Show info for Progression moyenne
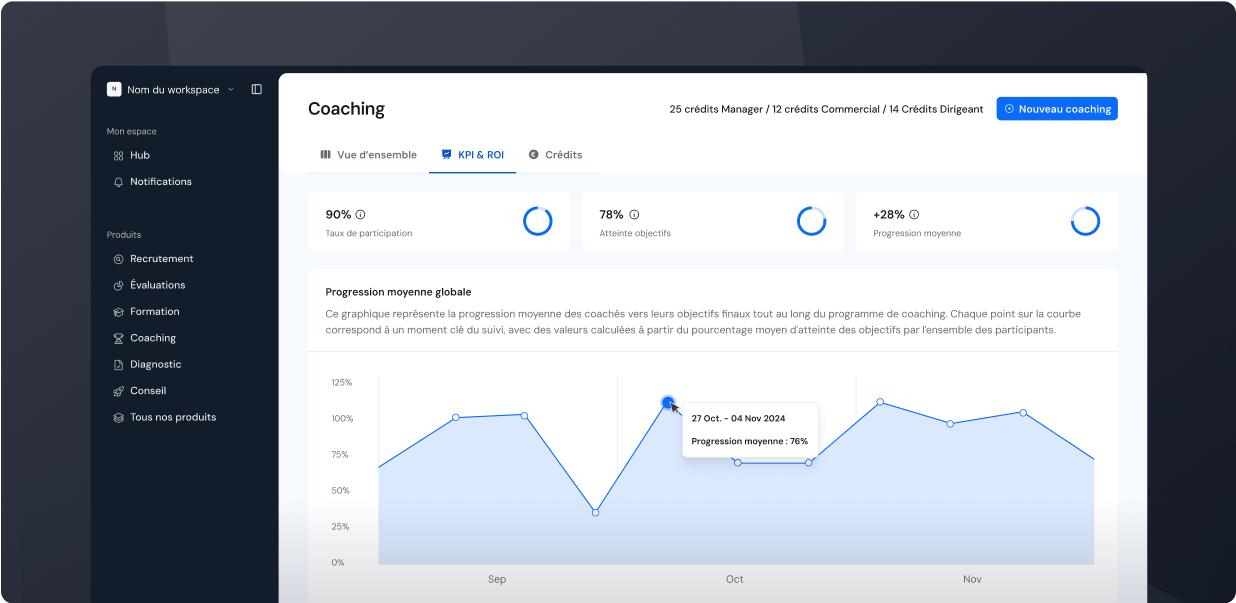 click(914, 214)
